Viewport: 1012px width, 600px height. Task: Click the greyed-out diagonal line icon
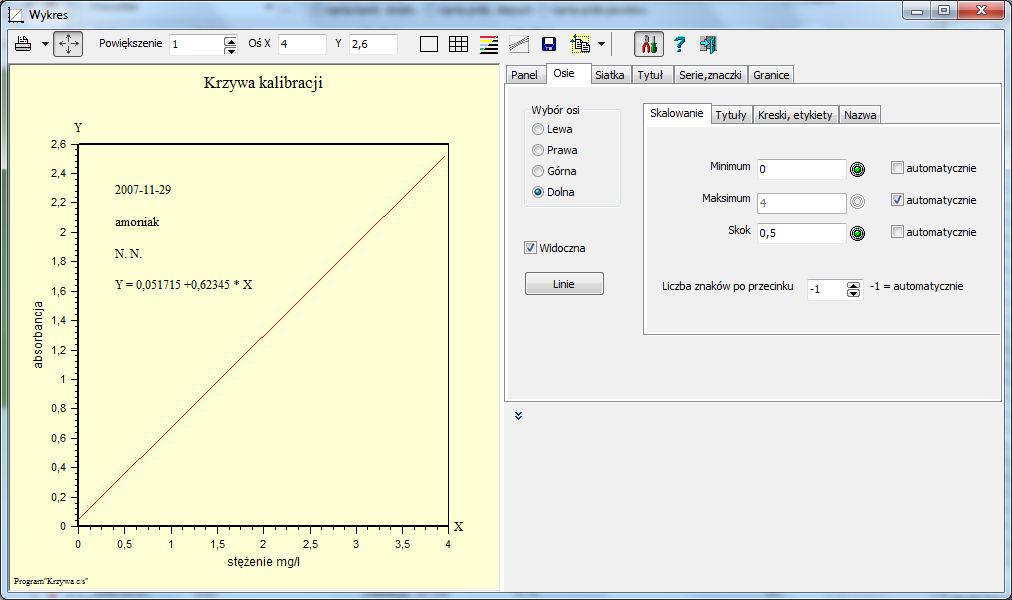(519, 45)
